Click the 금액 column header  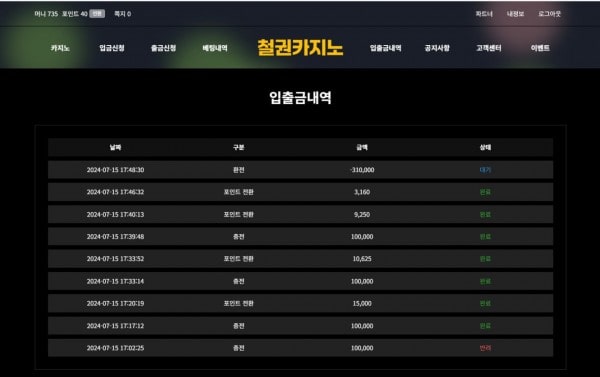tap(362, 147)
